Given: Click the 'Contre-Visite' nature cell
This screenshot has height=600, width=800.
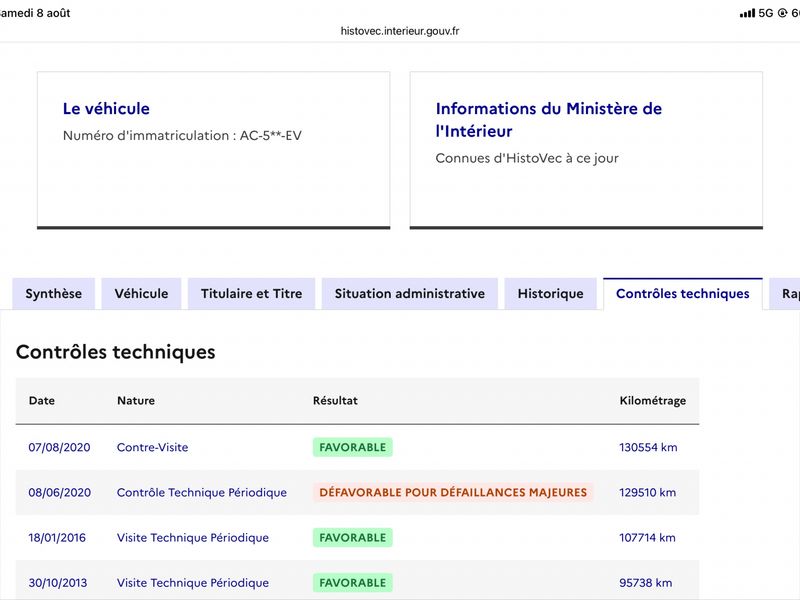Looking at the screenshot, I should pyautogui.click(x=153, y=447).
